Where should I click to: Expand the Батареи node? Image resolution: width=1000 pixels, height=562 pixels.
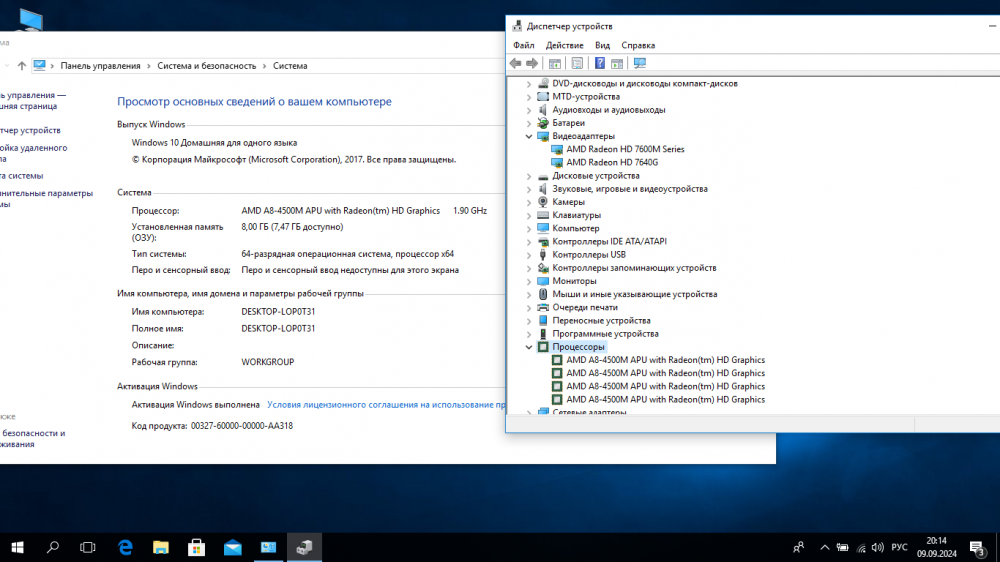tap(529, 123)
